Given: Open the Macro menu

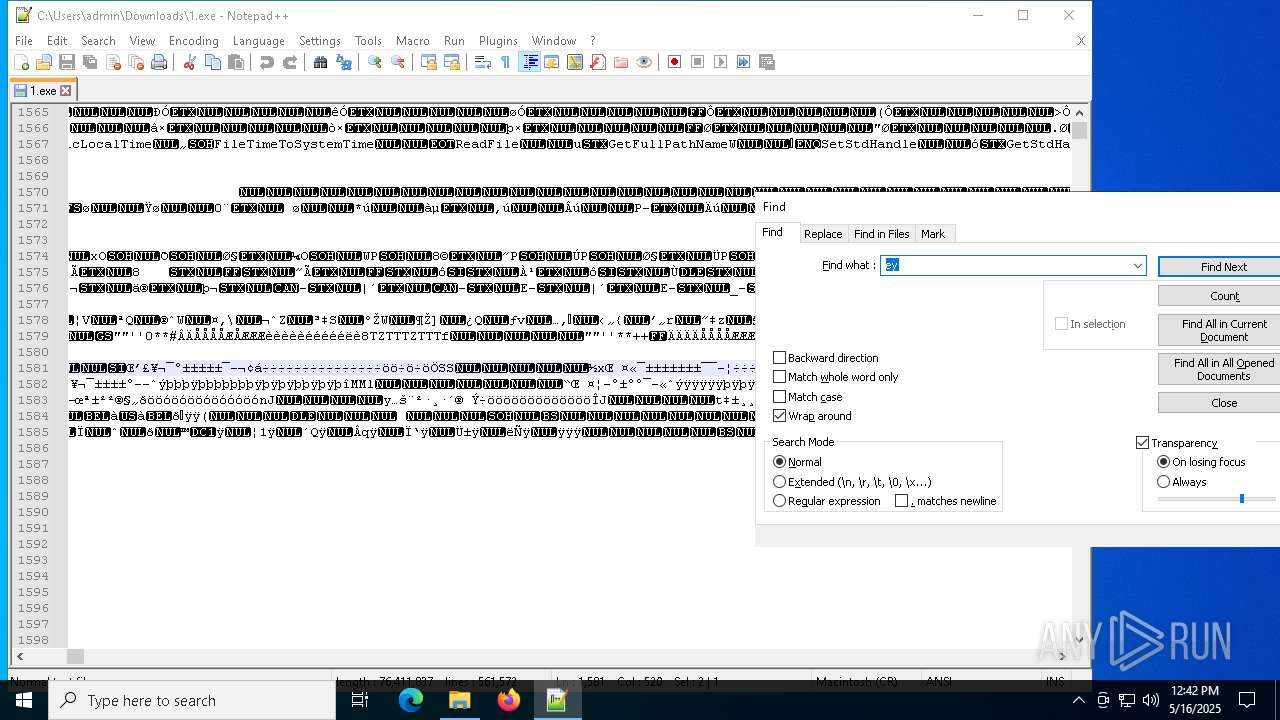Looking at the screenshot, I should point(412,41).
